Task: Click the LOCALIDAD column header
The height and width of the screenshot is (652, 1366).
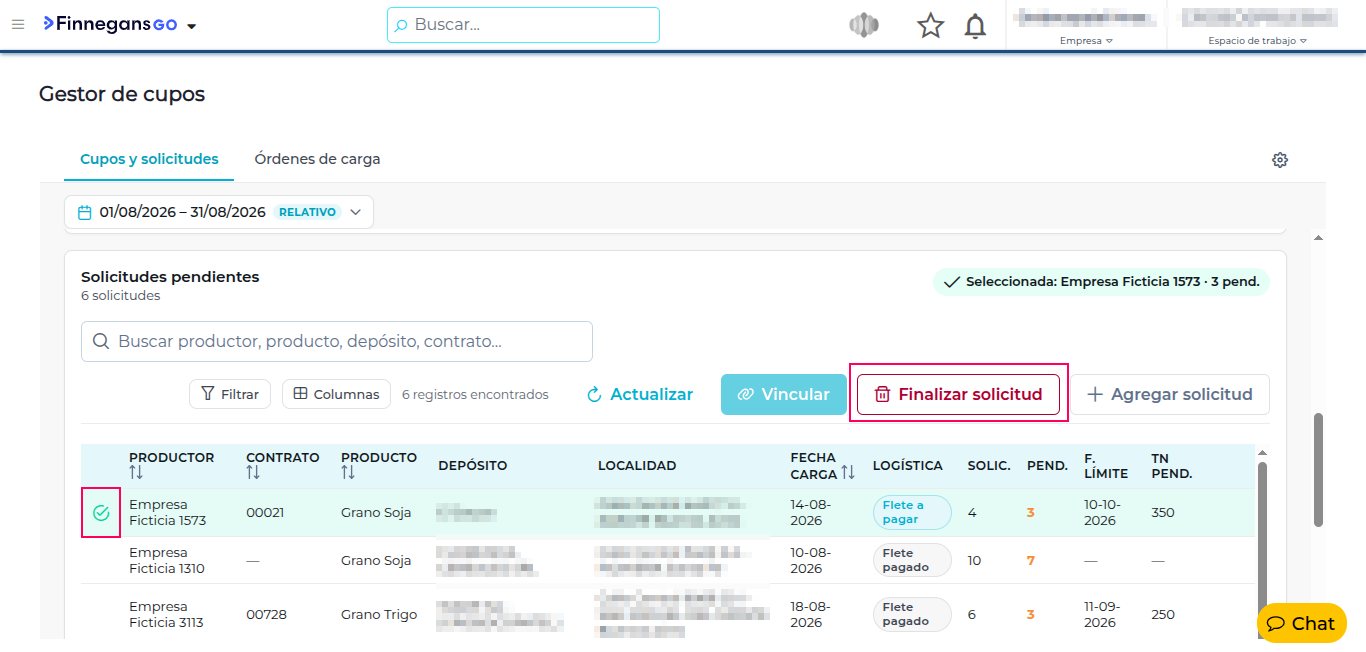Action: pos(637,465)
